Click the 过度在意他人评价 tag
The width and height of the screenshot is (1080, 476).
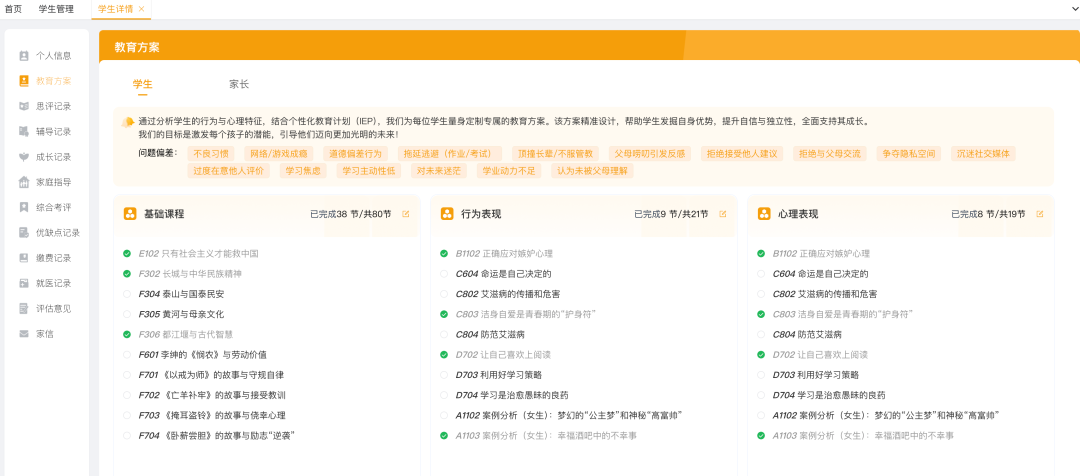[x=229, y=171]
